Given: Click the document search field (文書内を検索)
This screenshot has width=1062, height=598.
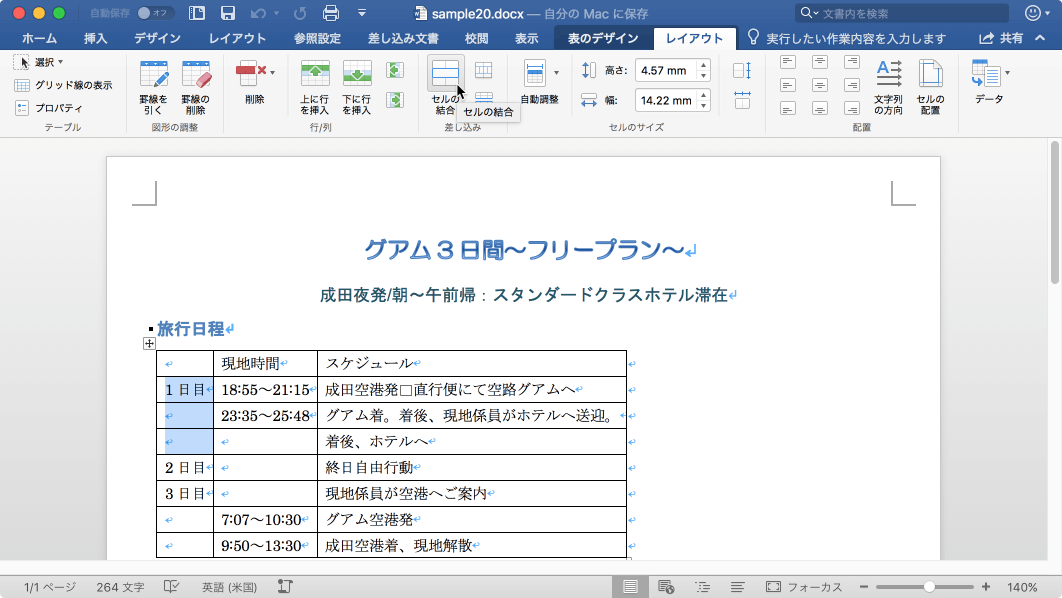Looking at the screenshot, I should click(x=902, y=13).
